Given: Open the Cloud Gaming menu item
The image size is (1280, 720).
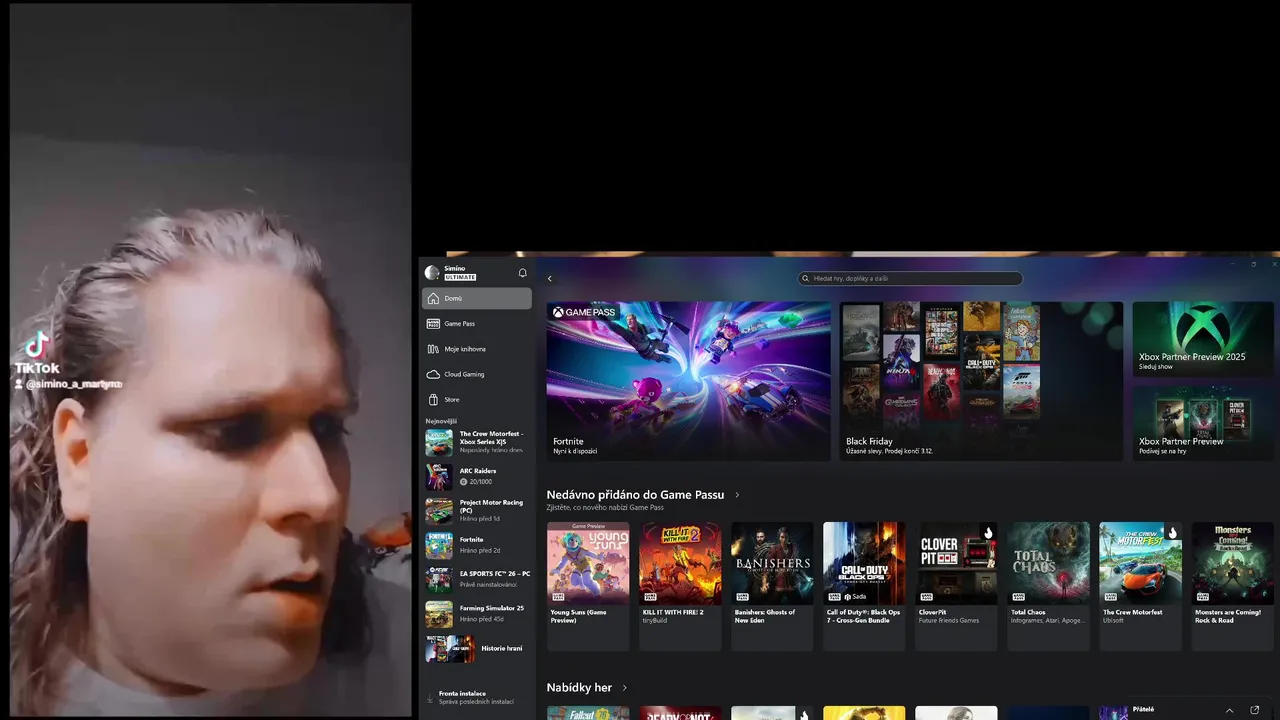Looking at the screenshot, I should (477, 374).
